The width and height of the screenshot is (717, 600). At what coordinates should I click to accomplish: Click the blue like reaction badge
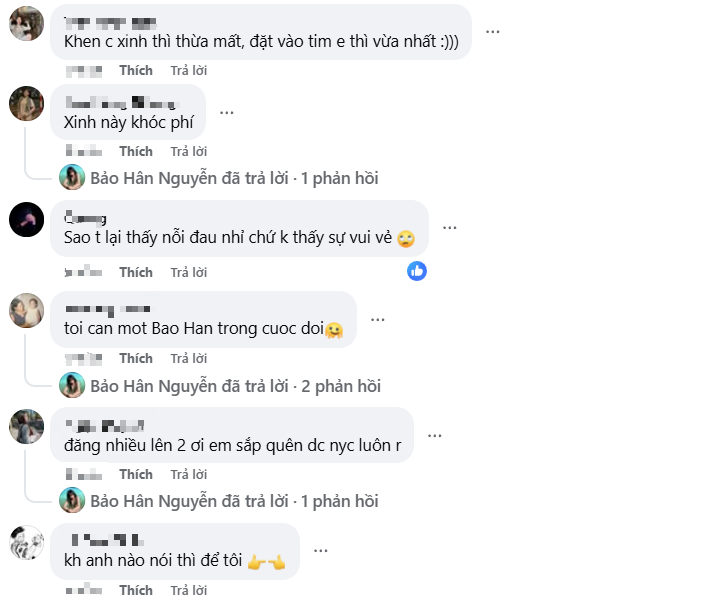(x=417, y=271)
